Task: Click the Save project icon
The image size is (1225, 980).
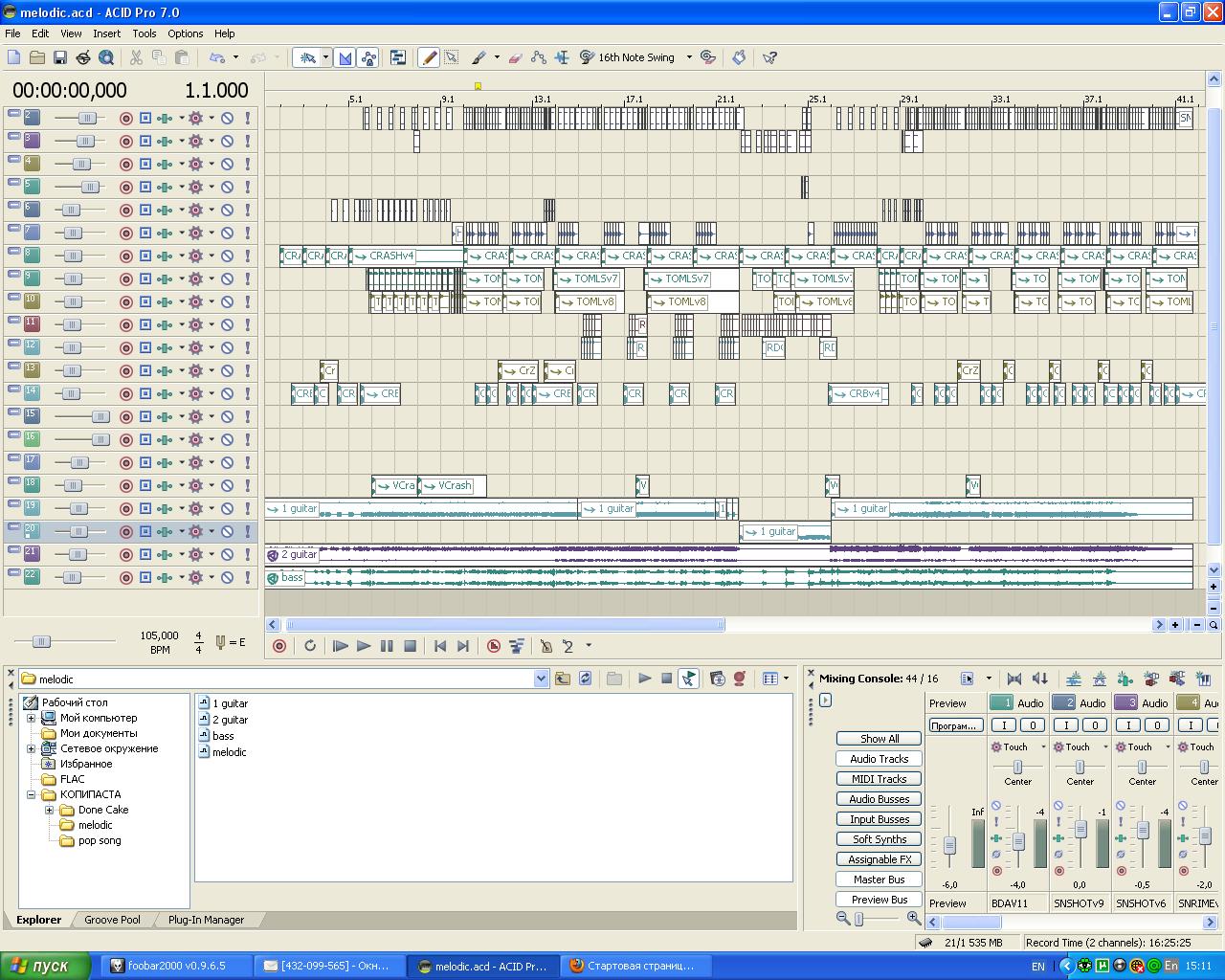Action: [59, 57]
